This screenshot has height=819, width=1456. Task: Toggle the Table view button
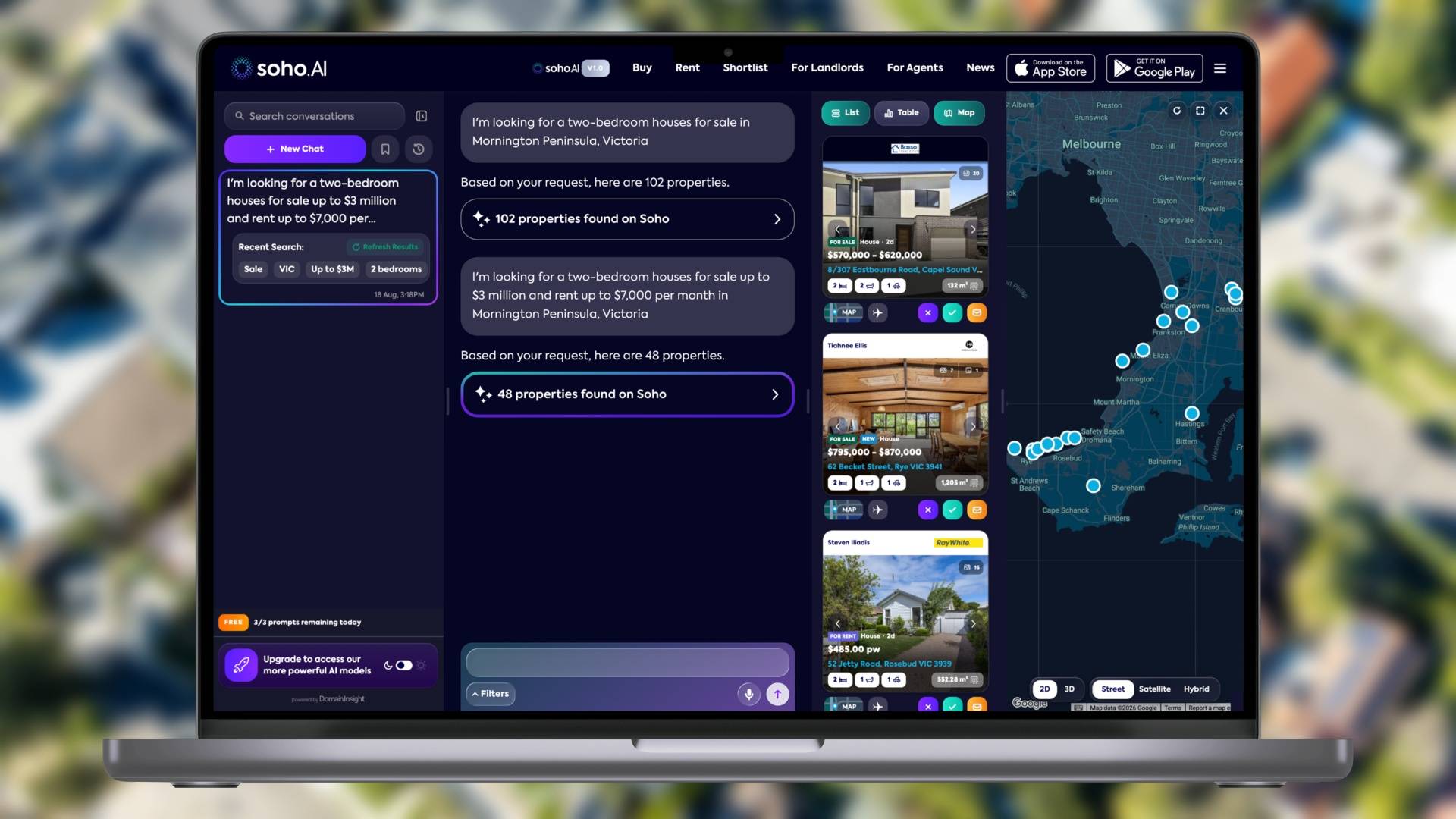(901, 113)
